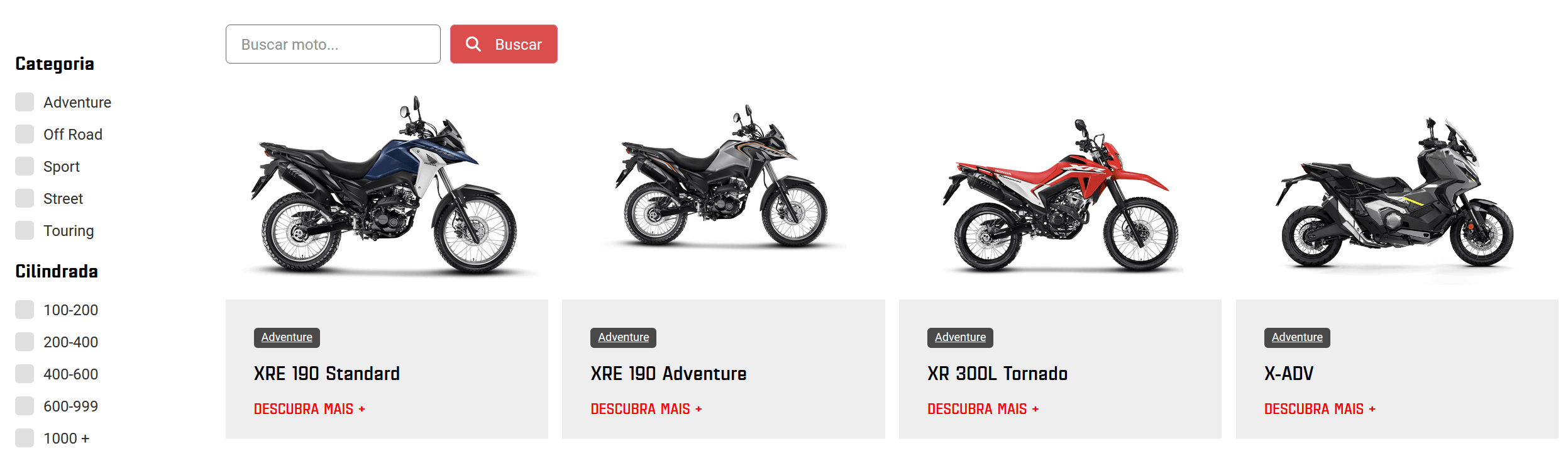
Task: Select the 600-999 cilindrada checkbox
Action: (x=25, y=406)
